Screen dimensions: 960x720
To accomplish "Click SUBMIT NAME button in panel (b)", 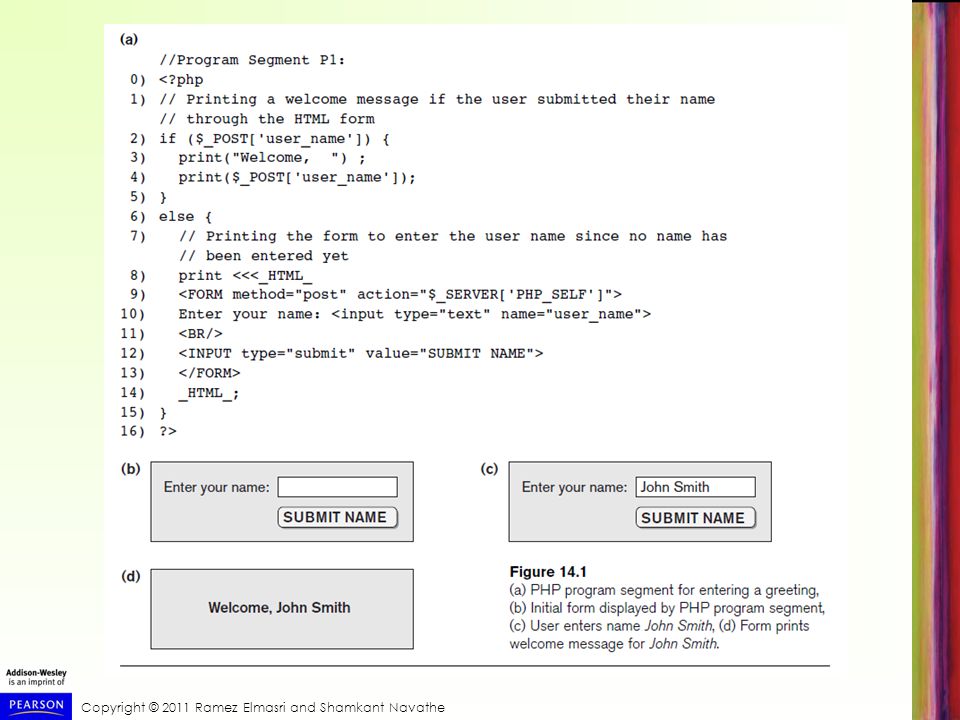I will (x=337, y=517).
